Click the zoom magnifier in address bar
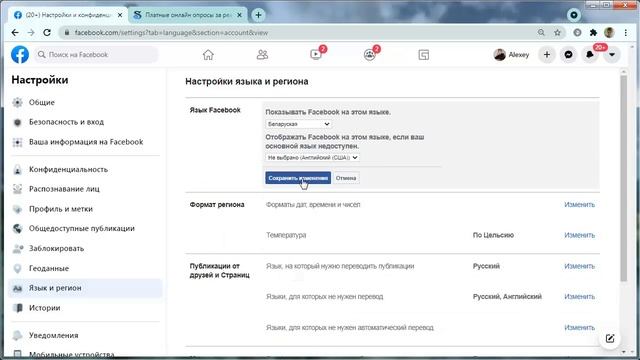The width and height of the screenshot is (640, 360). (x=541, y=33)
